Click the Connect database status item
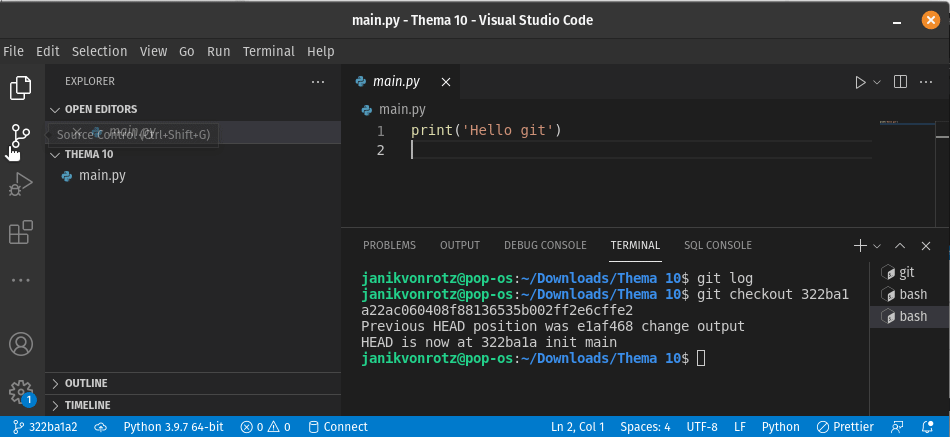Screen dimensions: 950x437 tap(337, 427)
